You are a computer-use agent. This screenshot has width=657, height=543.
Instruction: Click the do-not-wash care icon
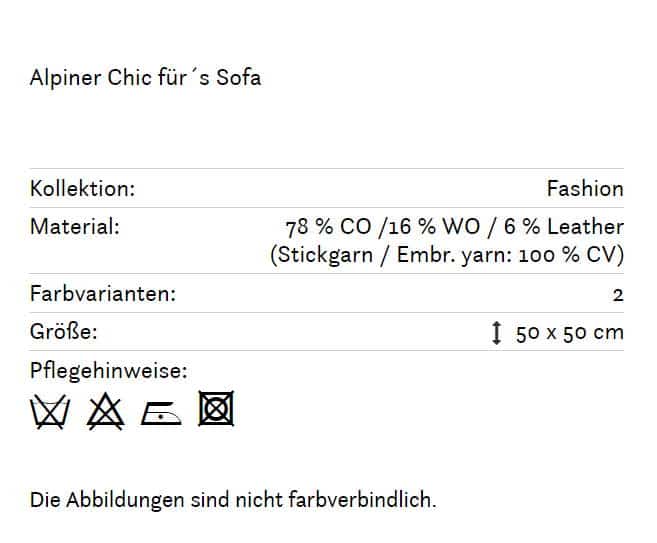pos(50,411)
